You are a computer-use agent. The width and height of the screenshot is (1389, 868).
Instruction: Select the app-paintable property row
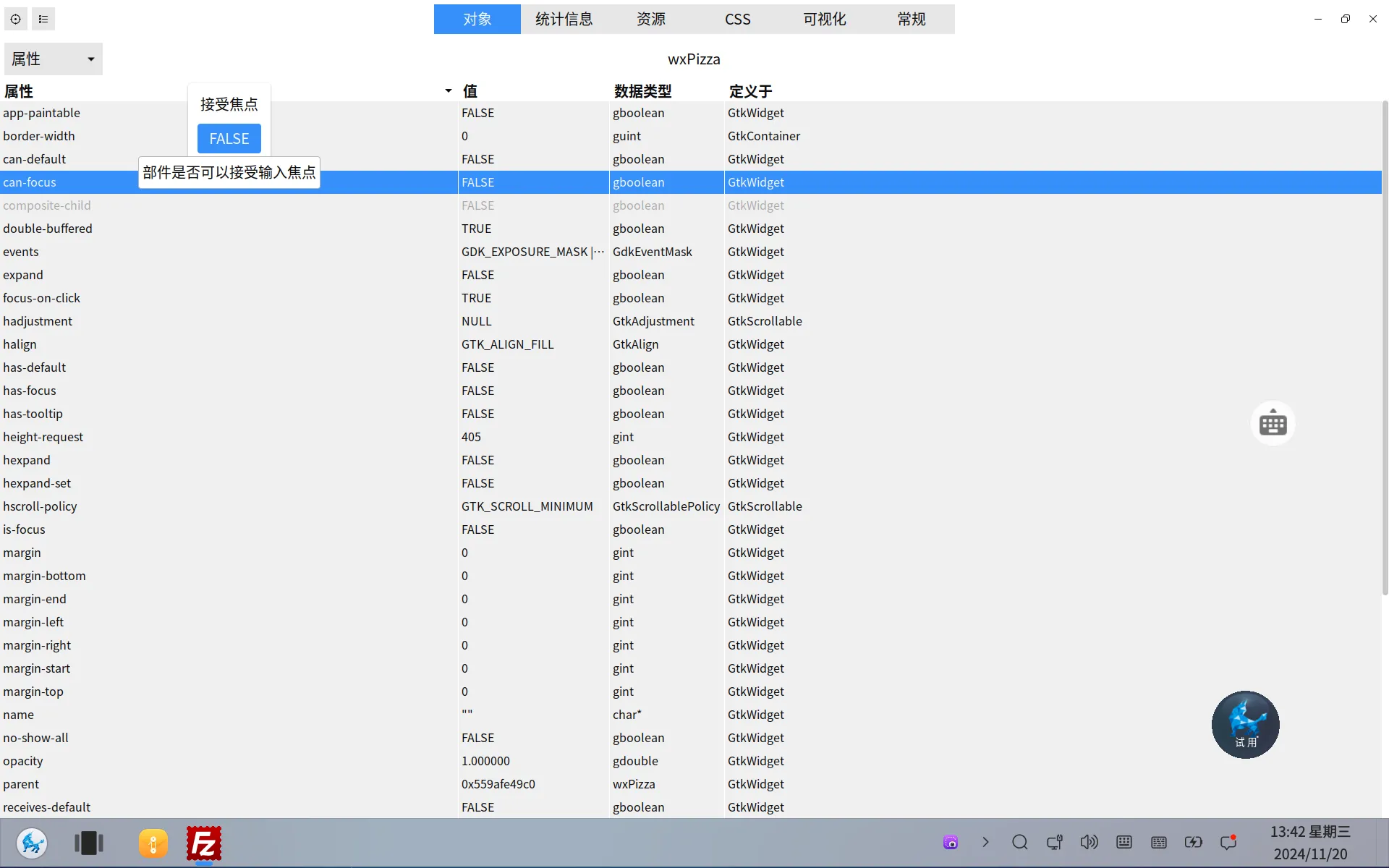pos(691,113)
